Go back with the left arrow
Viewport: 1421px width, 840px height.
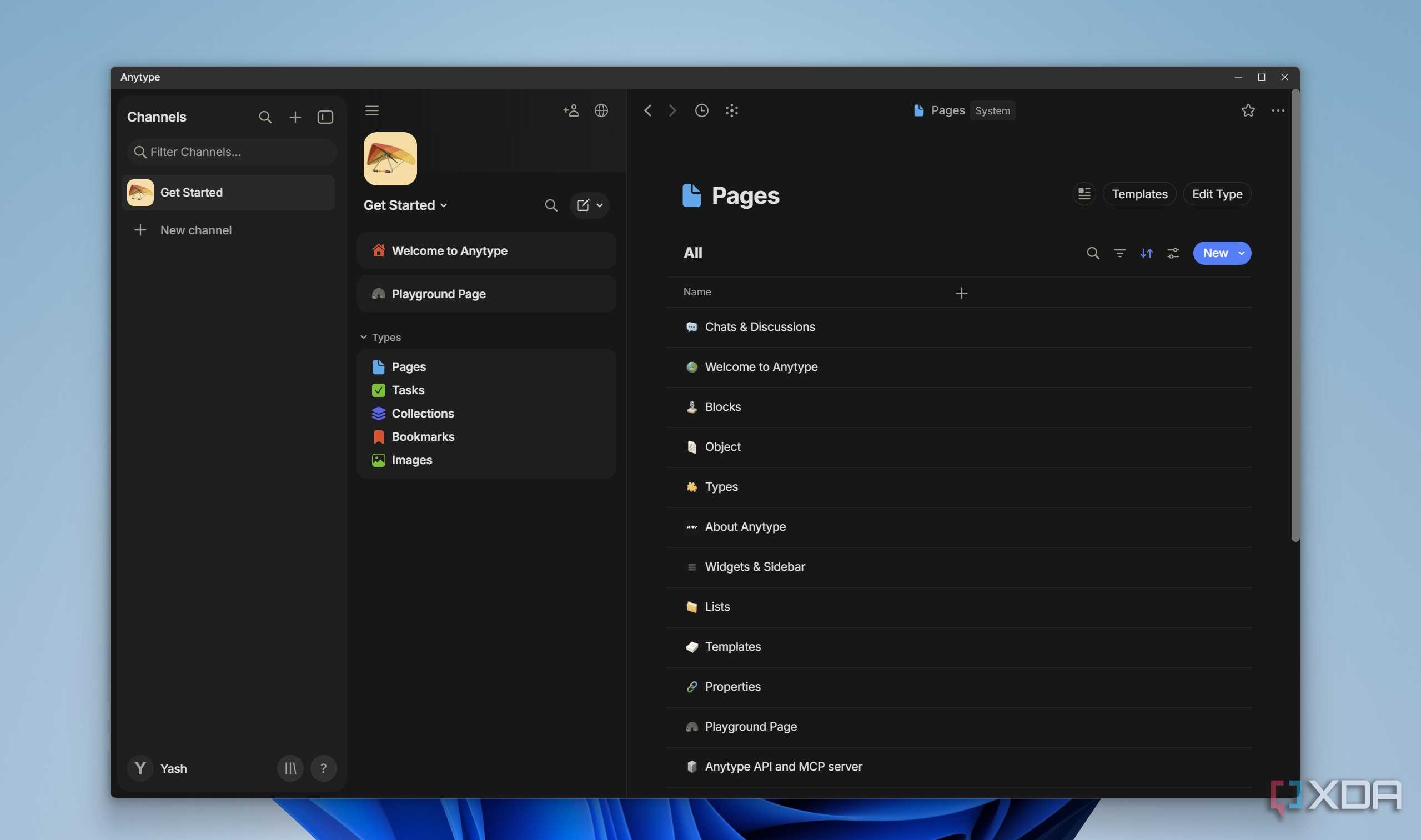(647, 110)
